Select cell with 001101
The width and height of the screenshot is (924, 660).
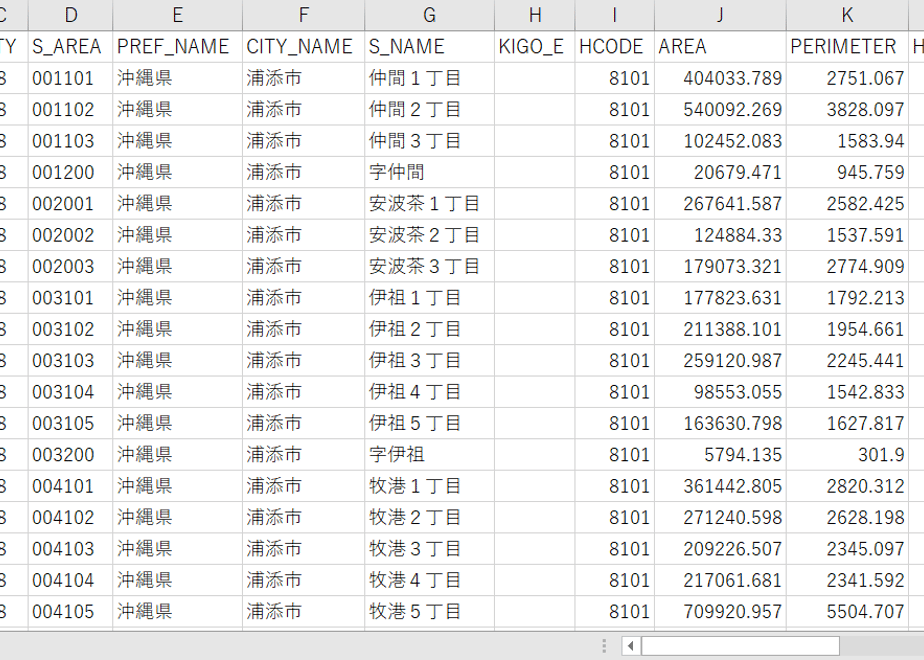tap(70, 78)
